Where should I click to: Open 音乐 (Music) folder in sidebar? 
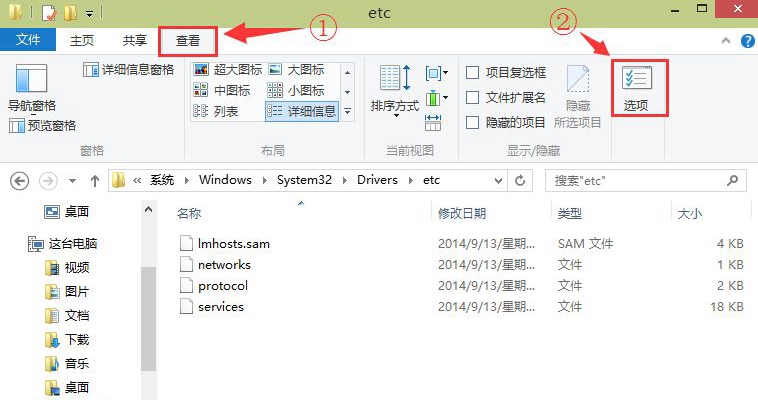point(67,364)
